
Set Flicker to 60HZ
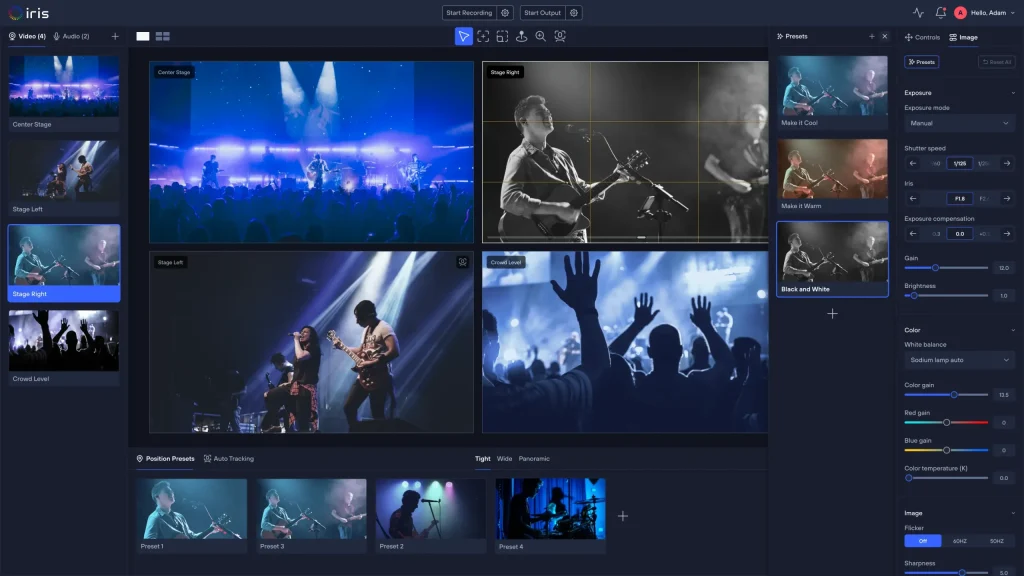(959, 541)
